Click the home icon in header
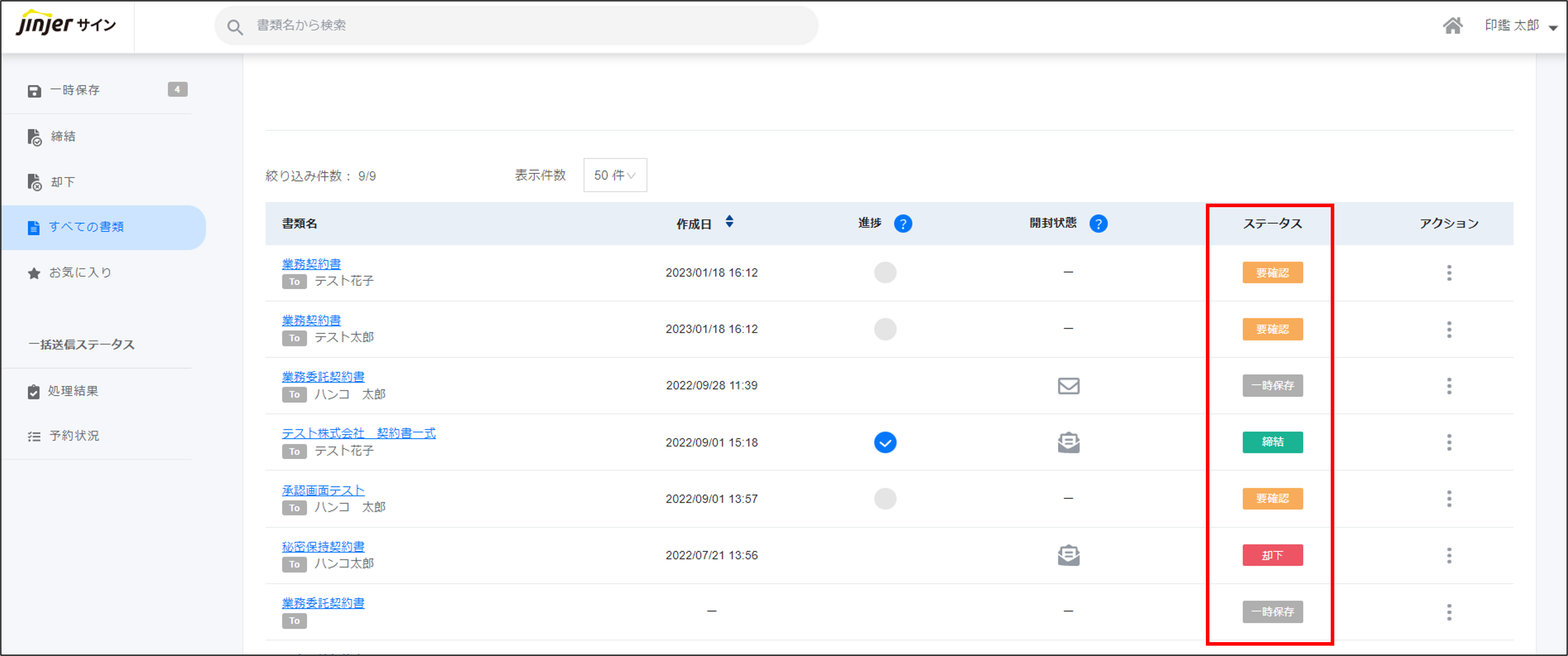Screen dimensions: 1568x656 [1452, 26]
